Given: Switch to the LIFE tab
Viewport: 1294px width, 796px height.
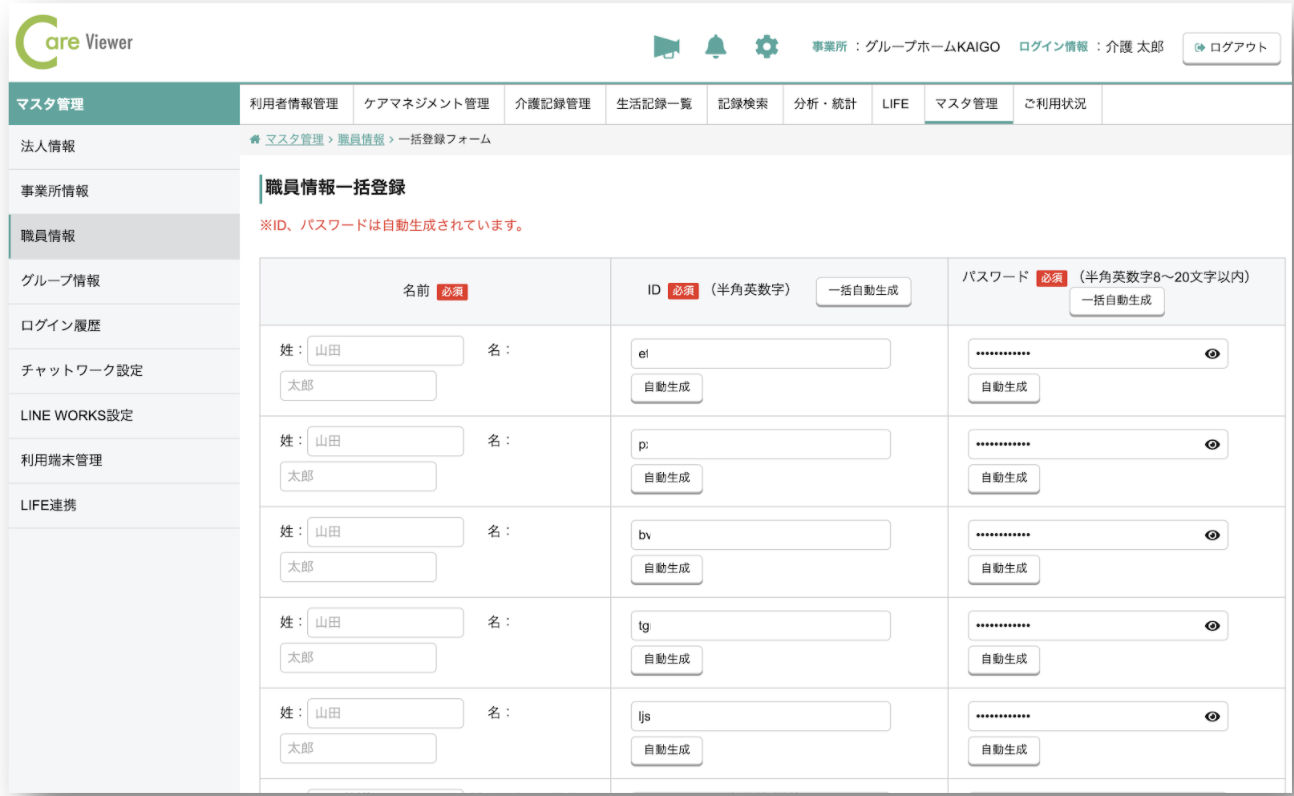Looking at the screenshot, I should [897, 104].
